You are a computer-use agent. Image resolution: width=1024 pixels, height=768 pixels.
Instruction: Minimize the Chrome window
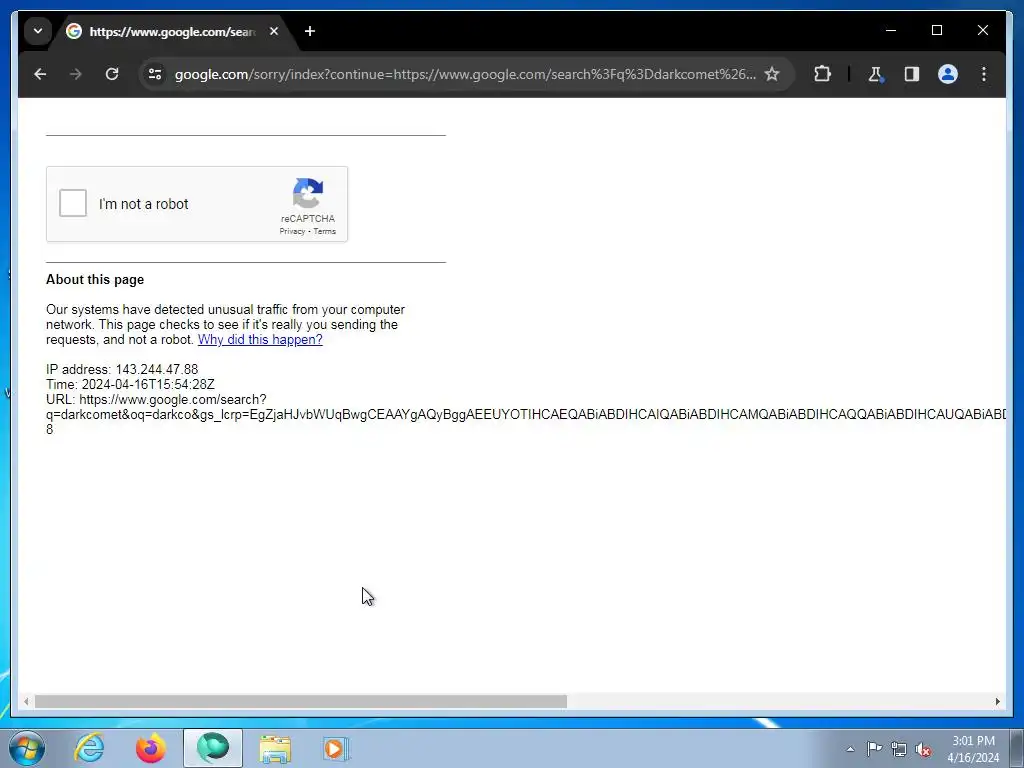click(891, 31)
